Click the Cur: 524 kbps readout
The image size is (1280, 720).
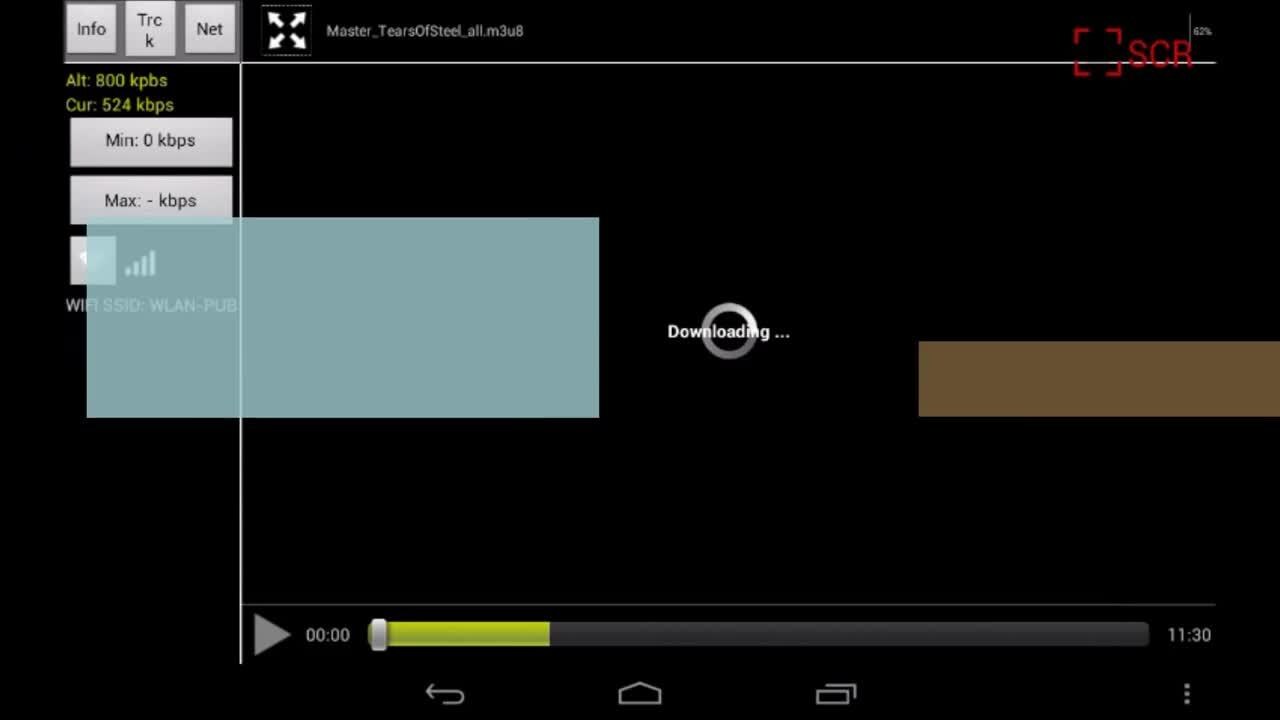click(x=119, y=104)
